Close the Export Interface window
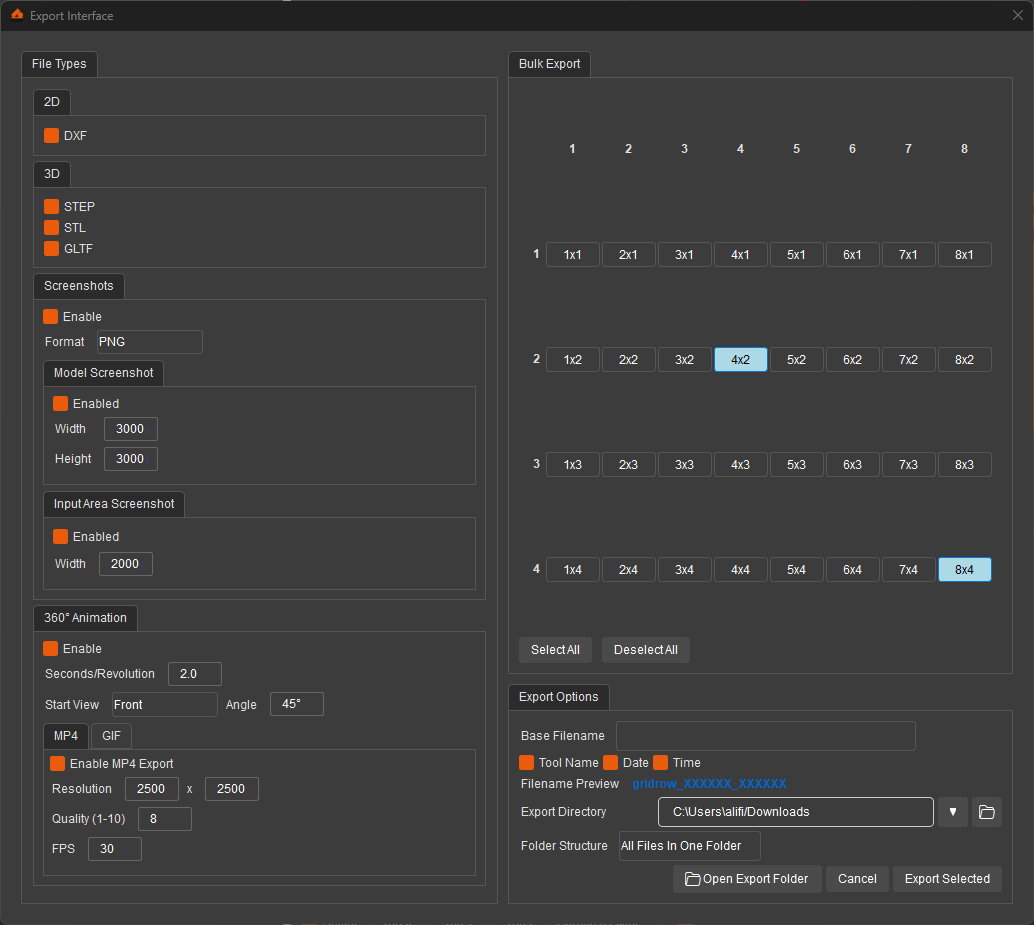The image size is (1034, 925). [x=1017, y=15]
